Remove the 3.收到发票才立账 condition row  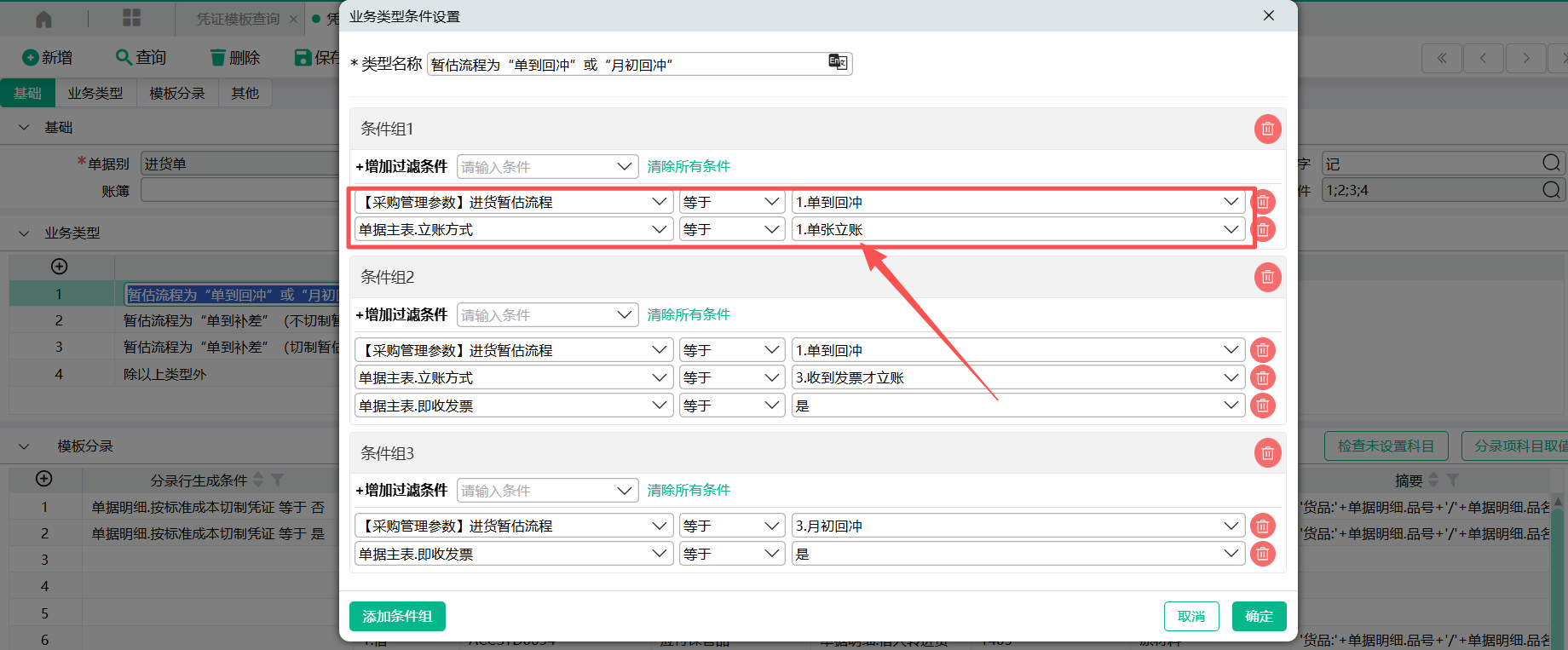click(1262, 377)
